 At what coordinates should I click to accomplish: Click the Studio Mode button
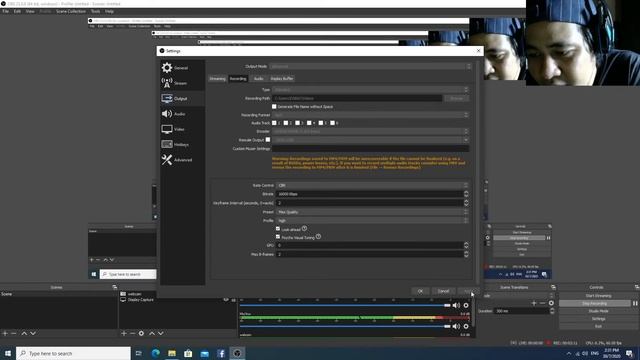[598, 311]
